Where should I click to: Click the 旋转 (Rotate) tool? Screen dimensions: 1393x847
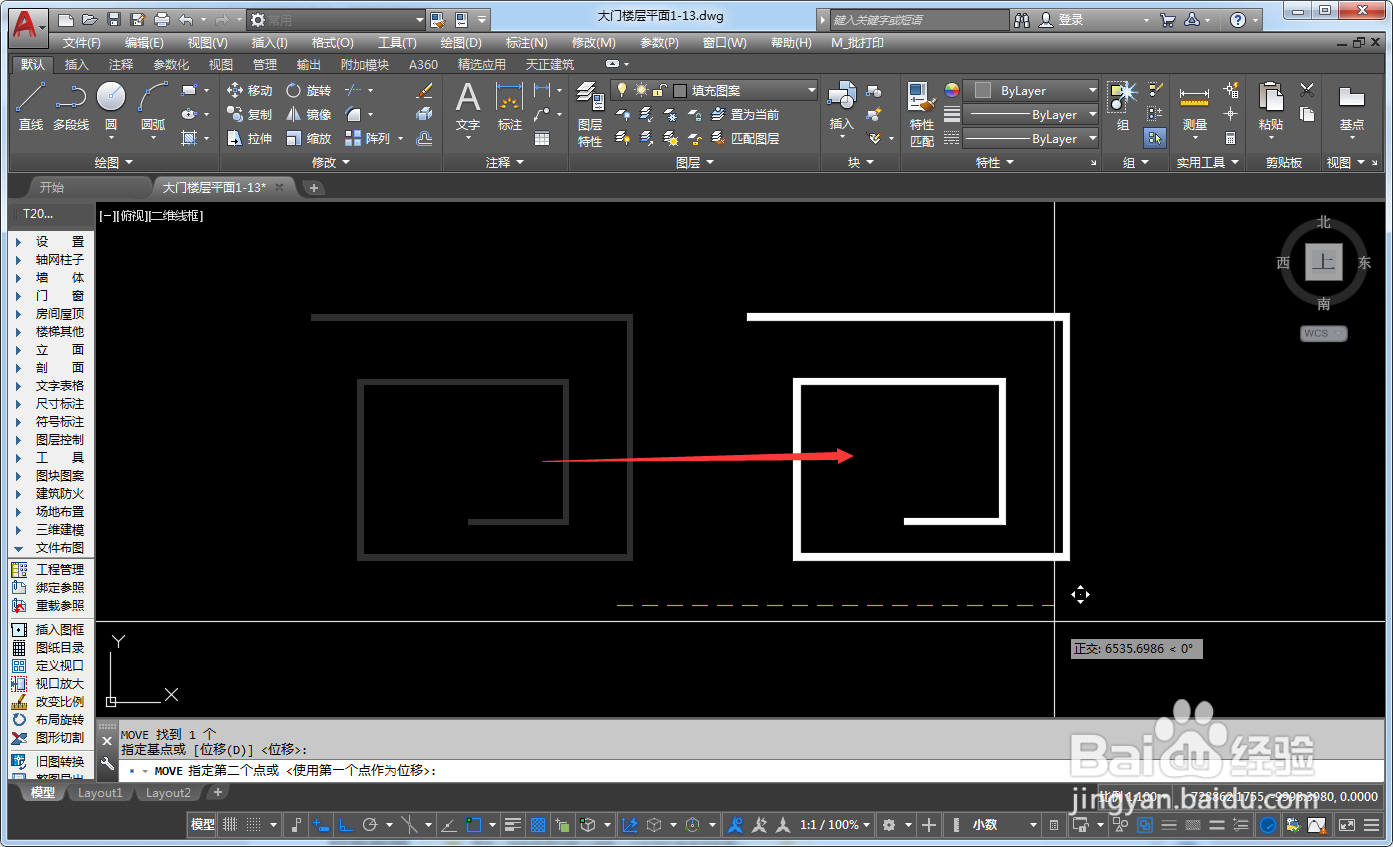tap(308, 90)
